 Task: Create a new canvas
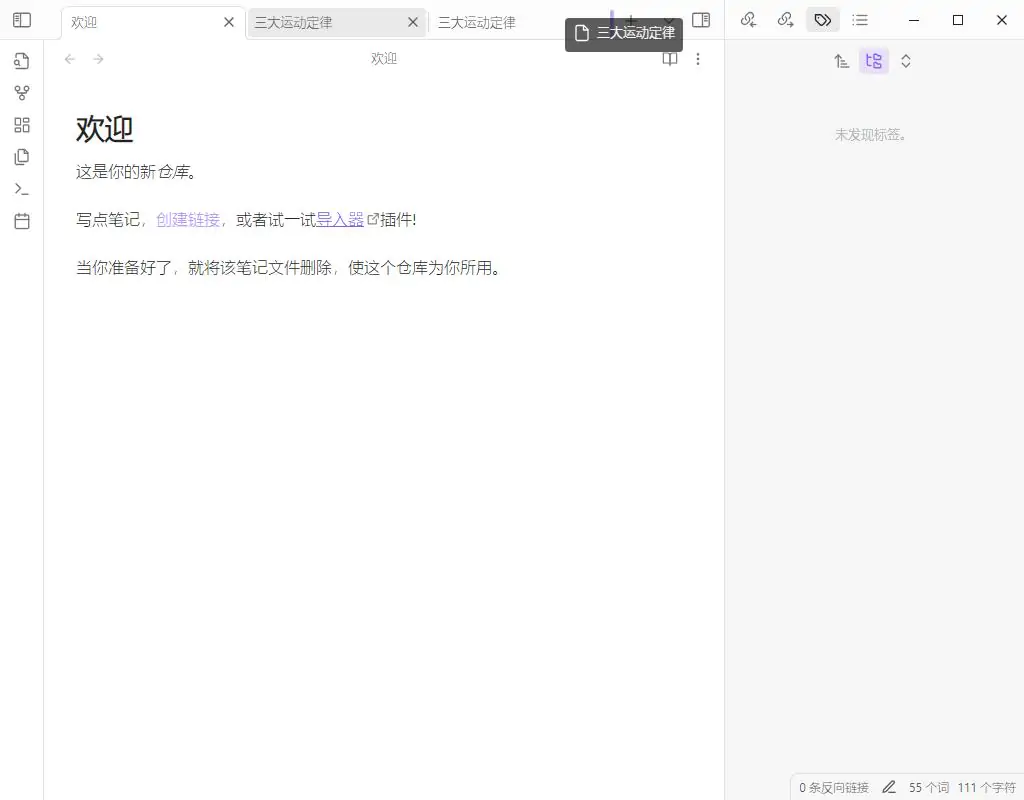(21, 125)
